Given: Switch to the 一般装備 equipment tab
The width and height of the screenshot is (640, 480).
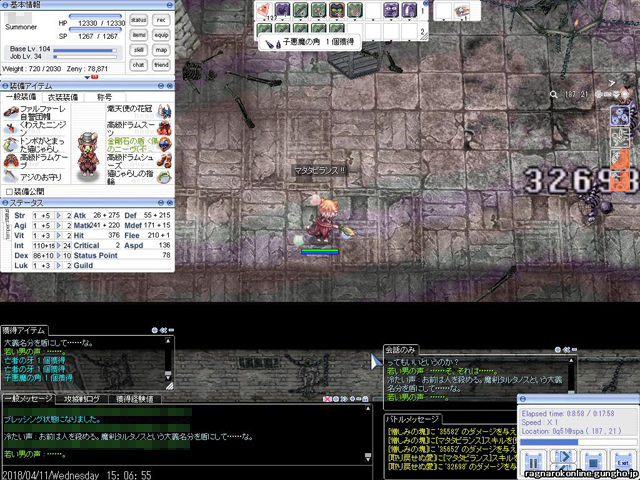Looking at the screenshot, I should pyautogui.click(x=21, y=97).
